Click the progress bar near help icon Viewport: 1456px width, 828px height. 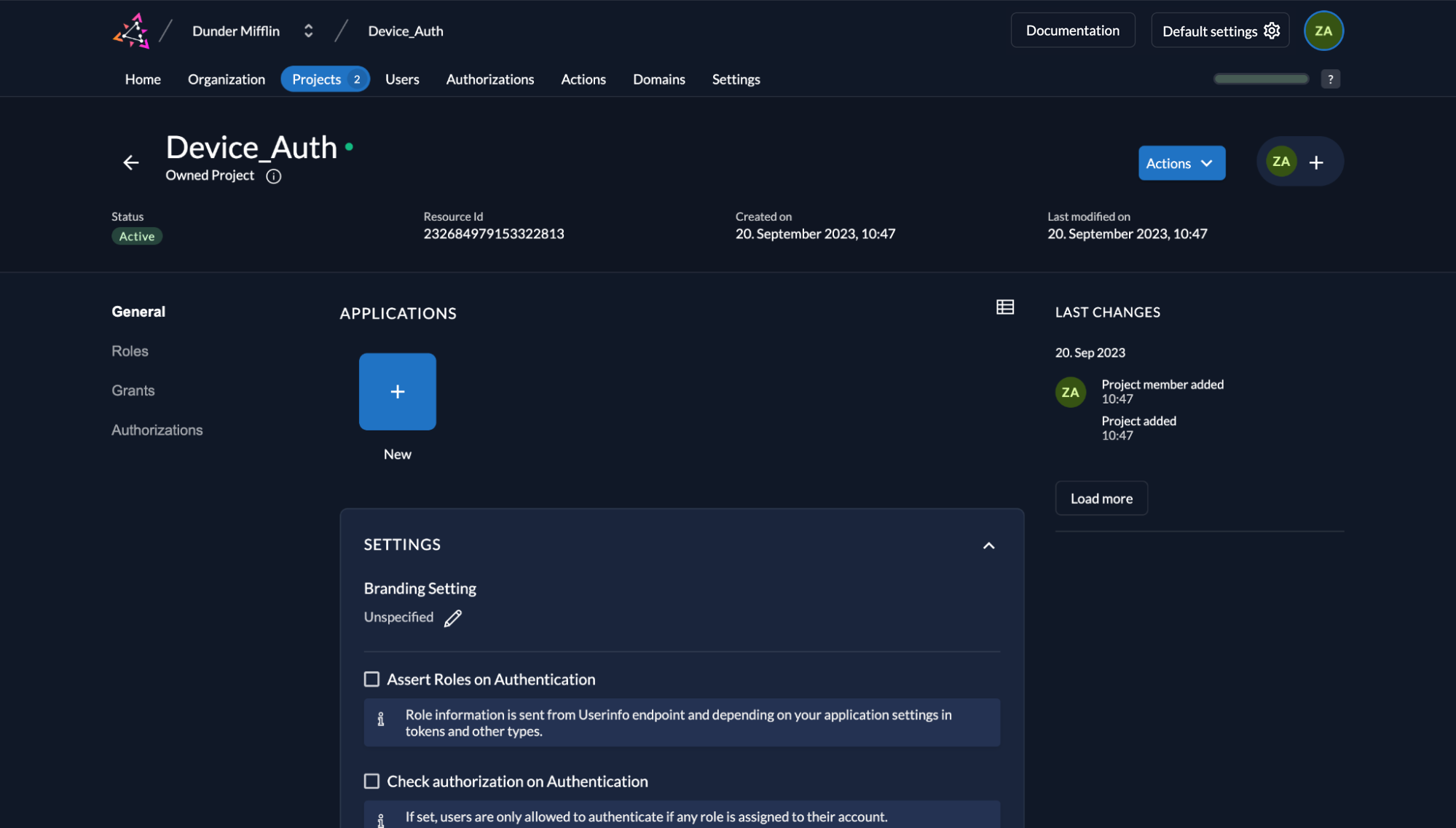(1260, 79)
